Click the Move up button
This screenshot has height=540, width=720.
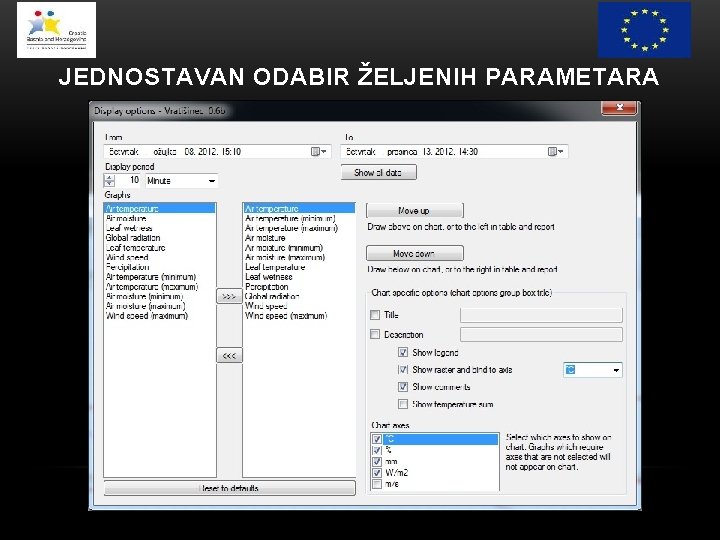[x=415, y=211]
